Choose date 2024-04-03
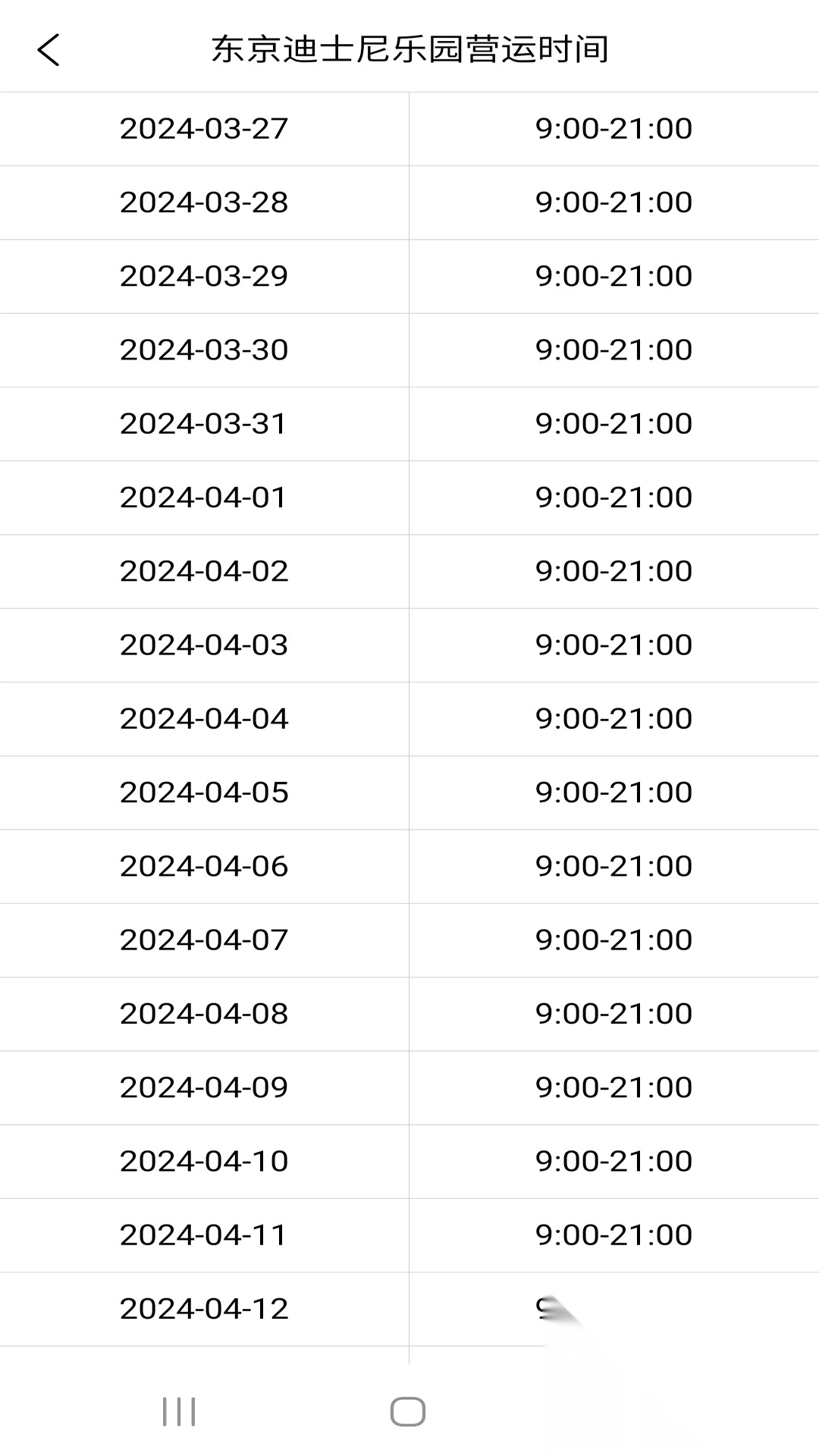Screen dimensions: 819x1456 coord(204,645)
